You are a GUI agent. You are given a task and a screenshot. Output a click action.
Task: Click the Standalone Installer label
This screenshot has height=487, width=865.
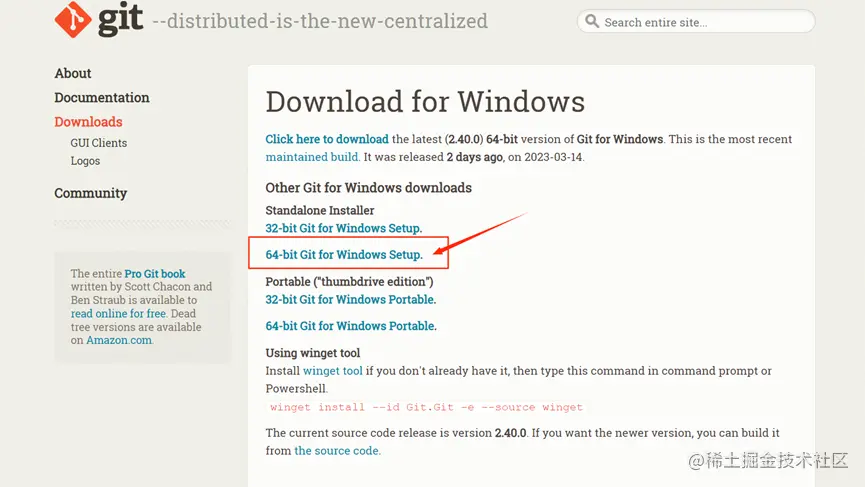click(319, 210)
